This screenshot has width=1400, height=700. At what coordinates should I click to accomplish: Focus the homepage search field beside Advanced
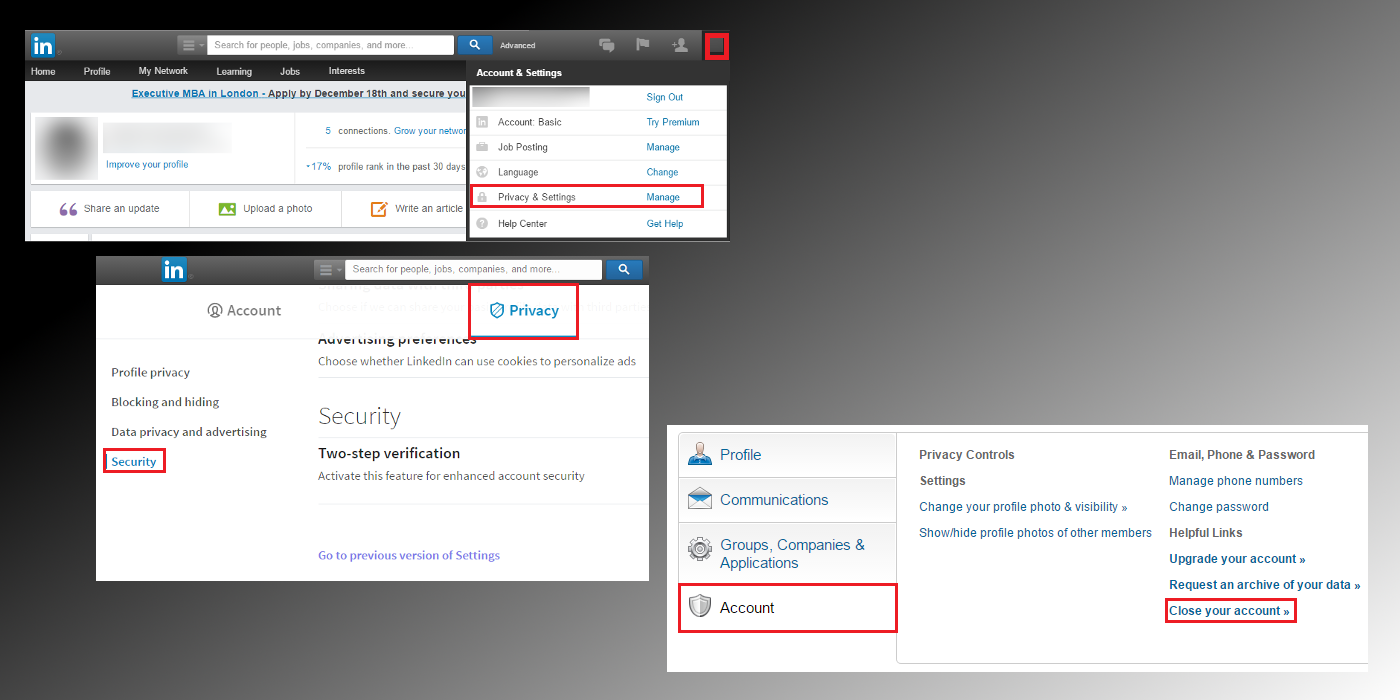pos(330,45)
